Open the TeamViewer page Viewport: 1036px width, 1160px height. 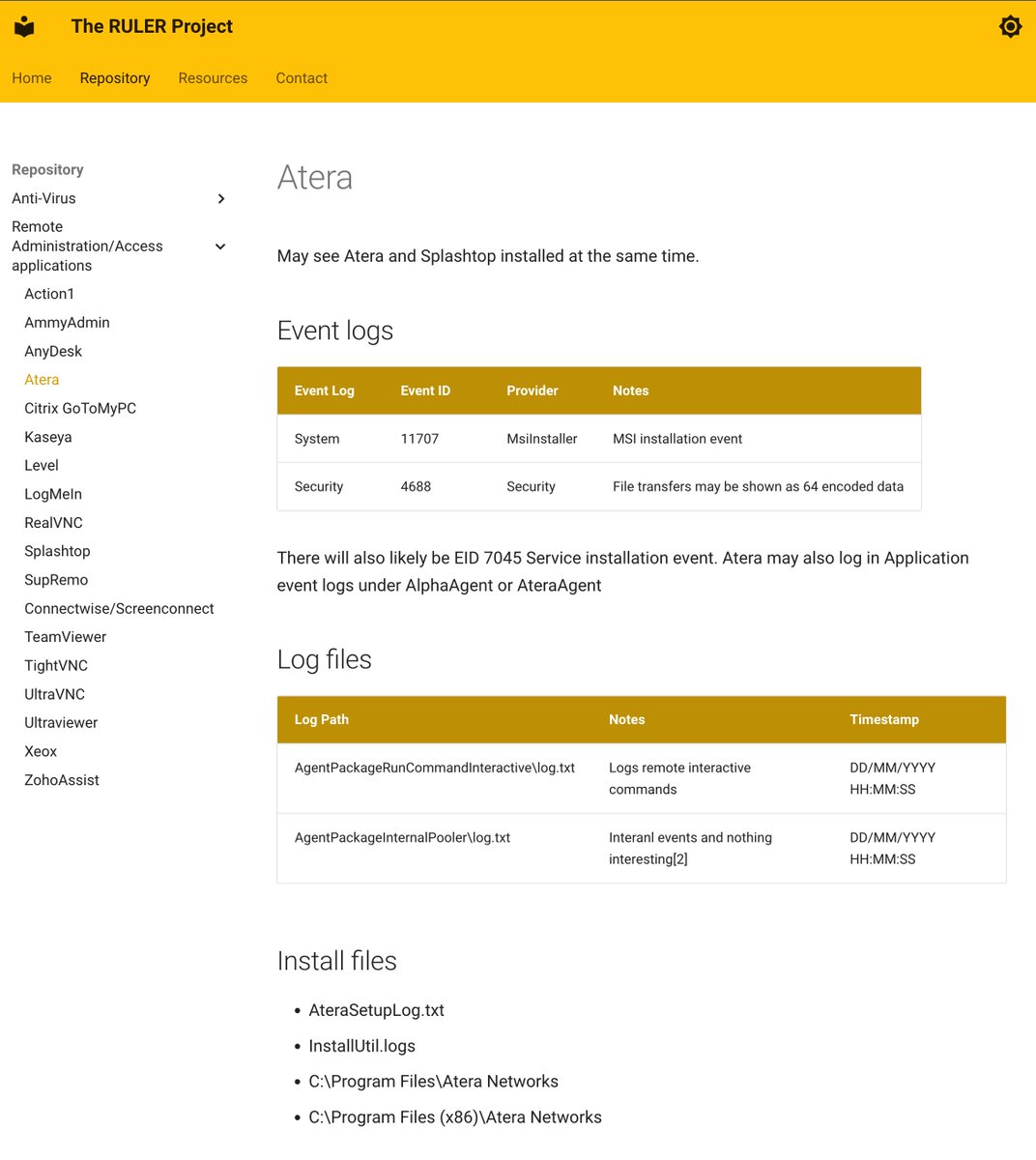[66, 637]
